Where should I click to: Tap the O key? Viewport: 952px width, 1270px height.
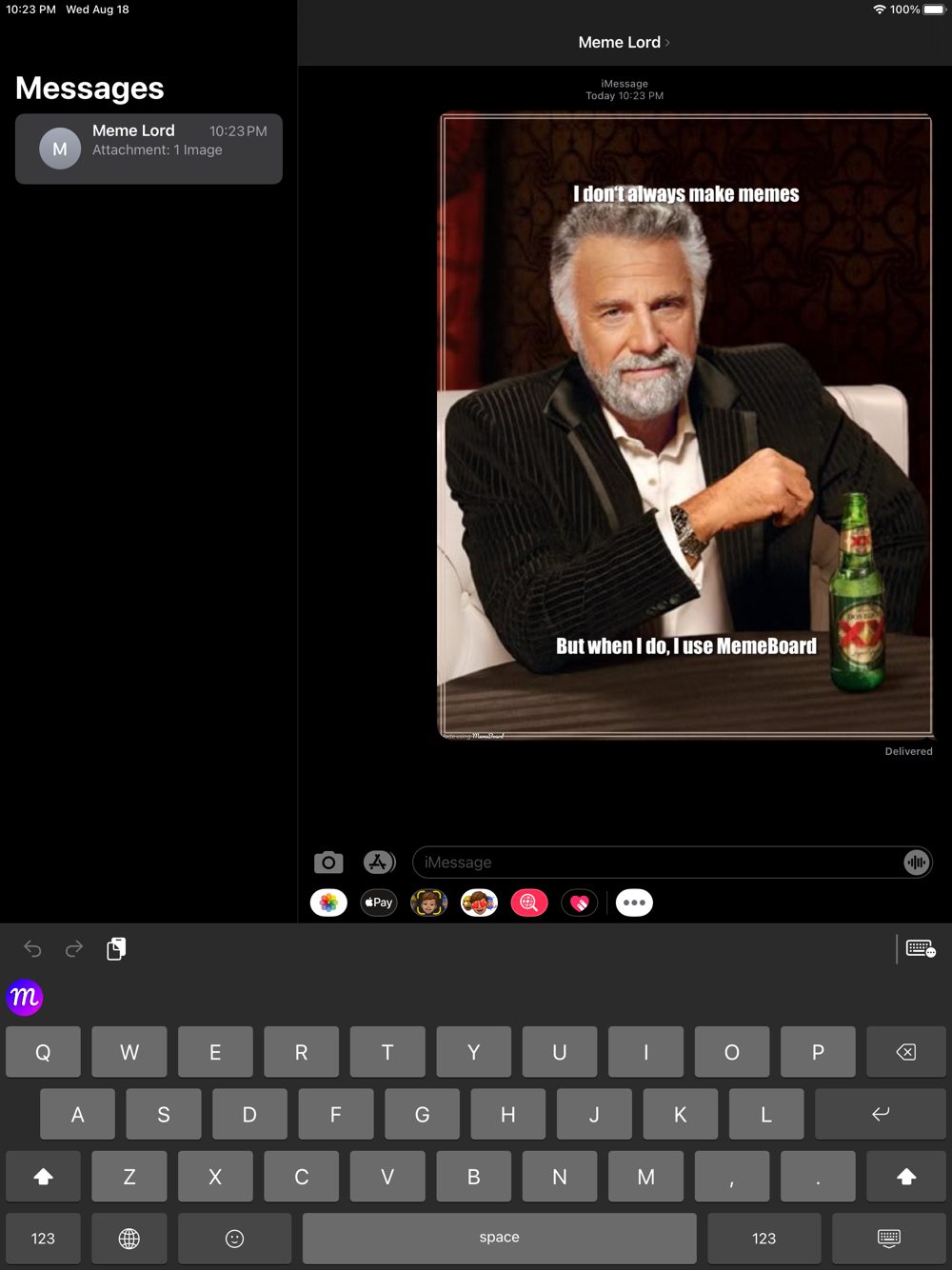[x=732, y=1052]
